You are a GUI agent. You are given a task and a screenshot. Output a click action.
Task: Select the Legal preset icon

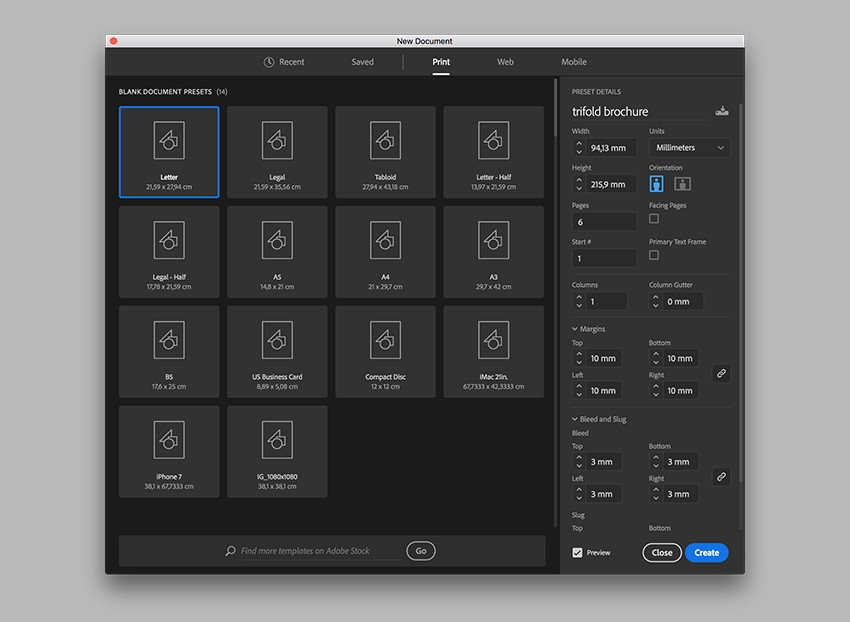[x=277, y=140]
